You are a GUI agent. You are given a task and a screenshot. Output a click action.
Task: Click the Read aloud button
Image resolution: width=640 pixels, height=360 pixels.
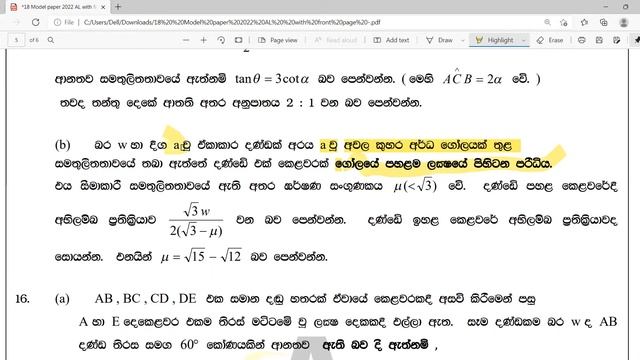335,40
